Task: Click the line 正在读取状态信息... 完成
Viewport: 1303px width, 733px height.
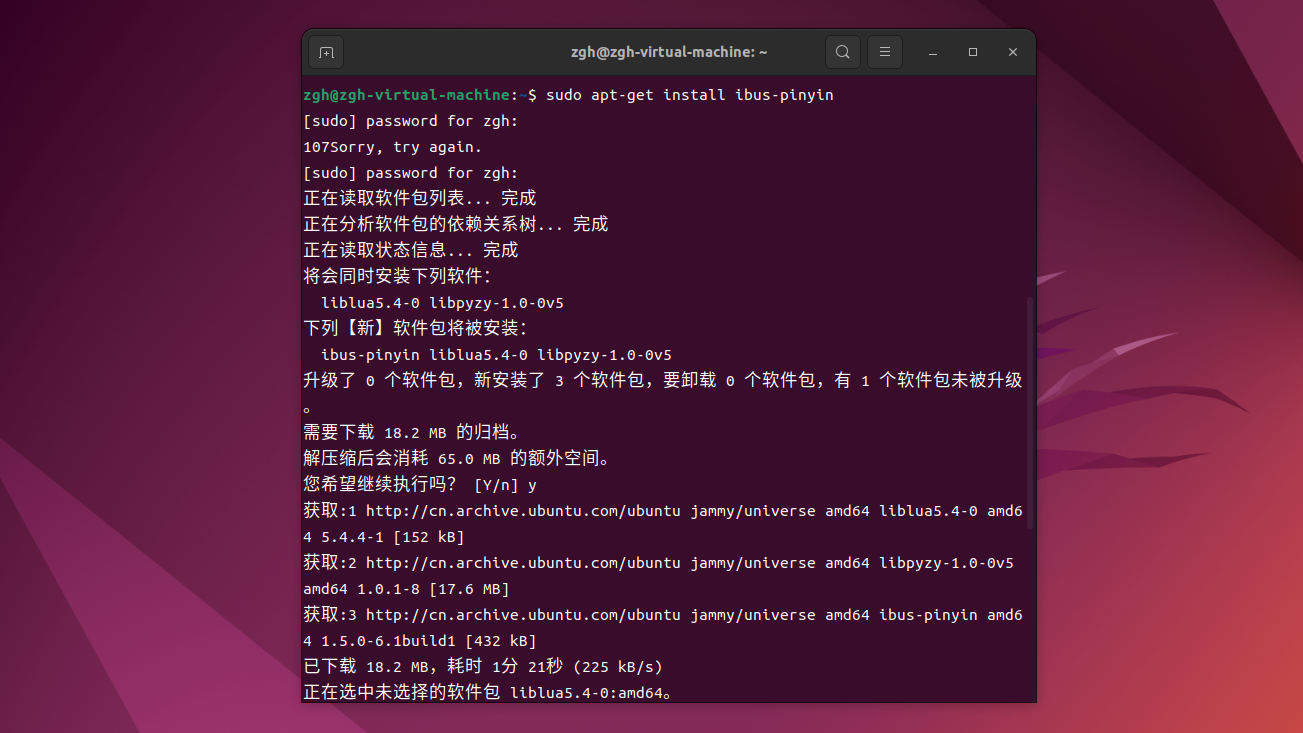Action: (x=411, y=250)
